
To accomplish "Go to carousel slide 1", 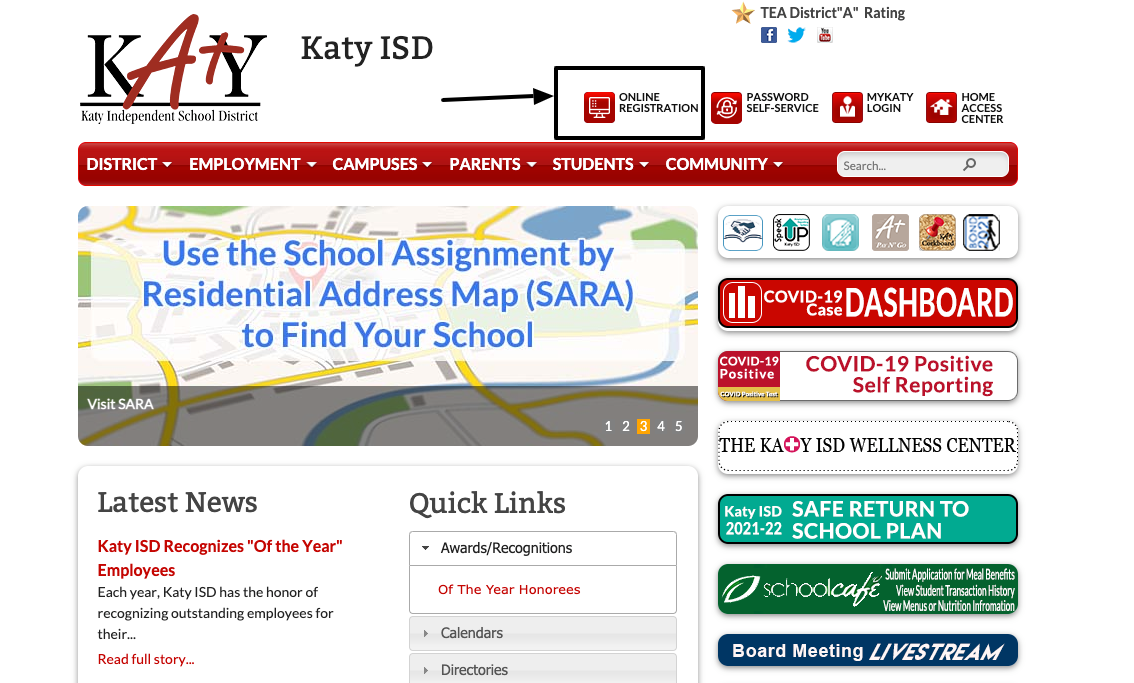I will (609, 426).
